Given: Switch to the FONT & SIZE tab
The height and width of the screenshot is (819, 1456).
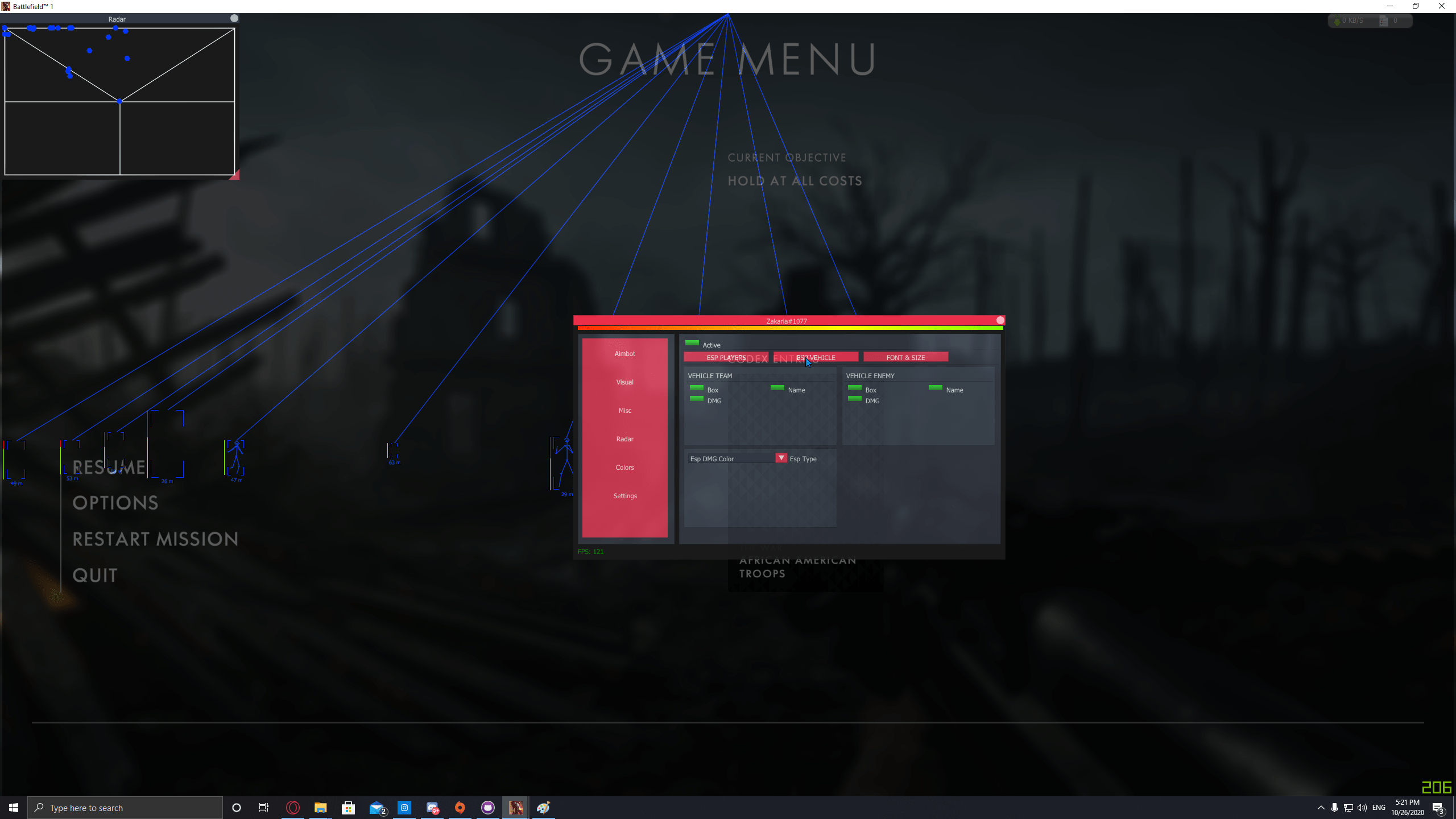Looking at the screenshot, I should [905, 357].
